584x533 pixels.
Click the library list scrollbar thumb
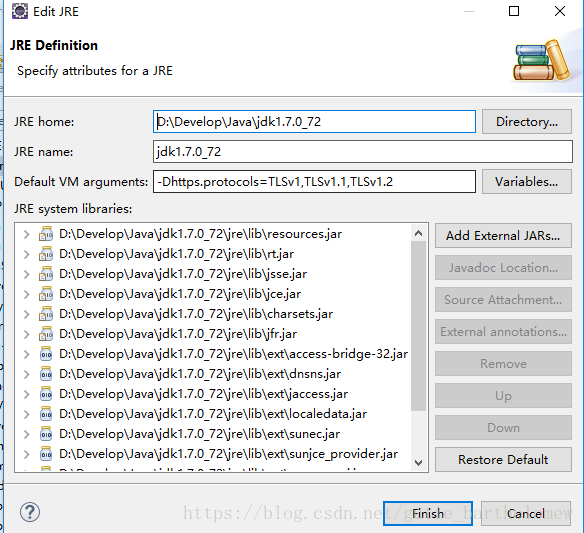[418, 326]
